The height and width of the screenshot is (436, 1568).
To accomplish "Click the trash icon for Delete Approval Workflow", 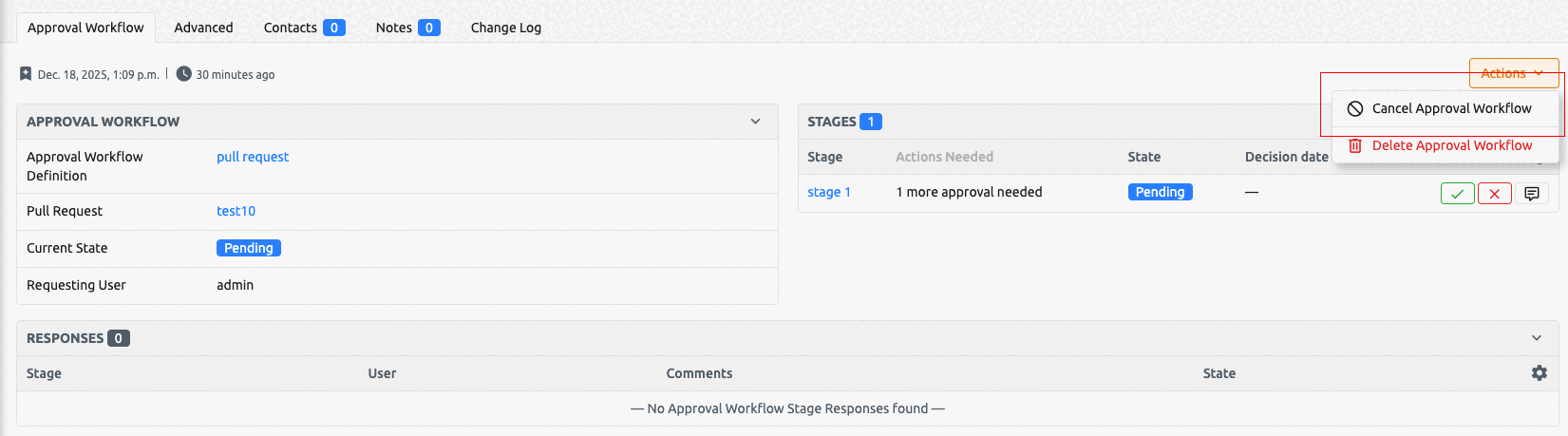I will [x=1355, y=145].
